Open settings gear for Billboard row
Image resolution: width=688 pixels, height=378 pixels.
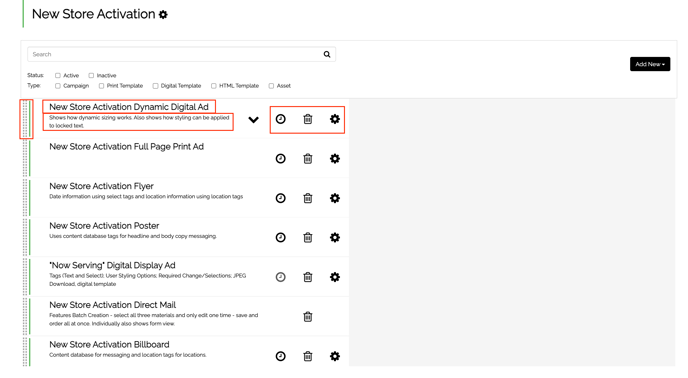pyautogui.click(x=335, y=356)
